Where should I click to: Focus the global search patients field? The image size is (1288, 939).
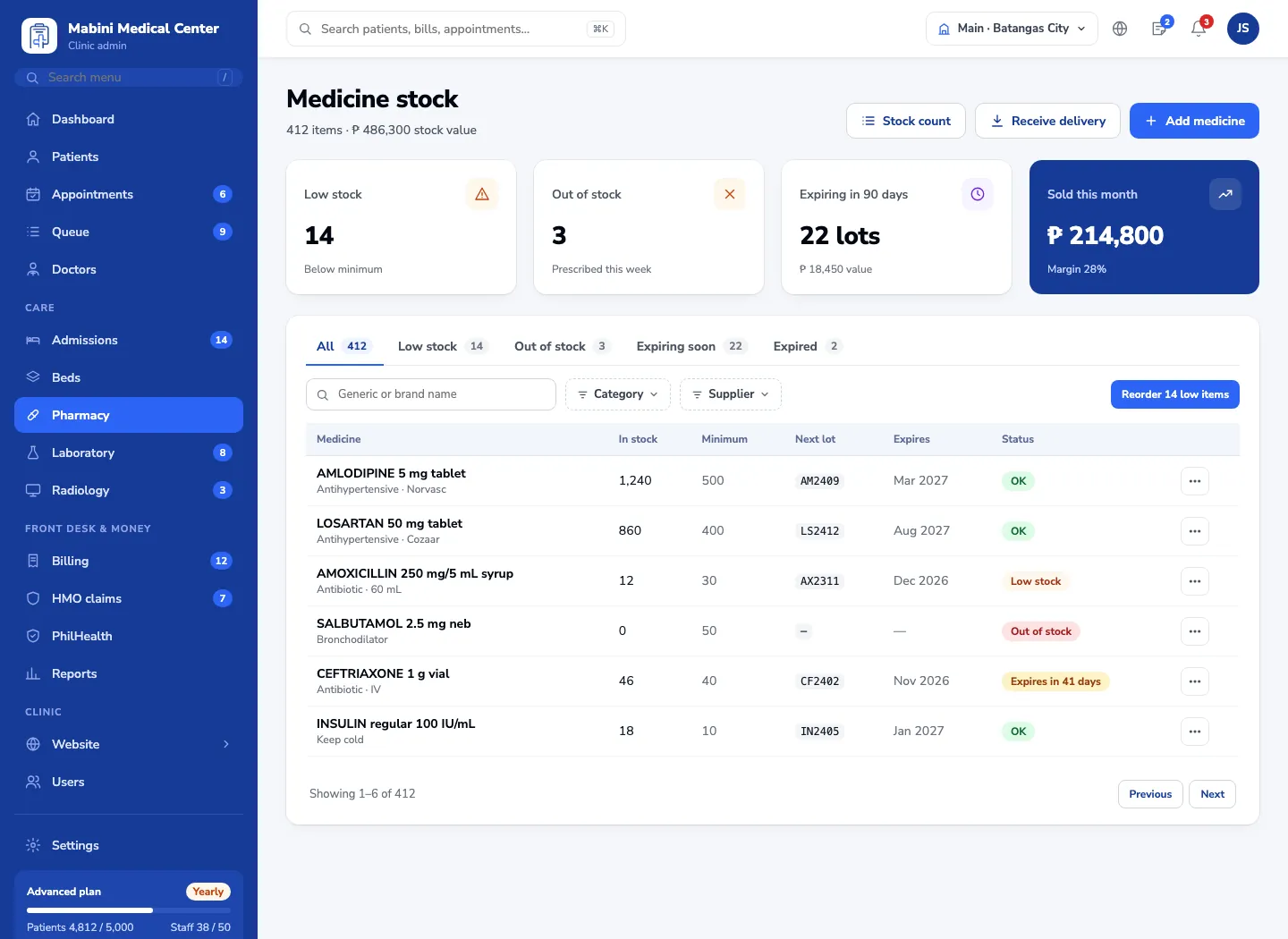(456, 29)
